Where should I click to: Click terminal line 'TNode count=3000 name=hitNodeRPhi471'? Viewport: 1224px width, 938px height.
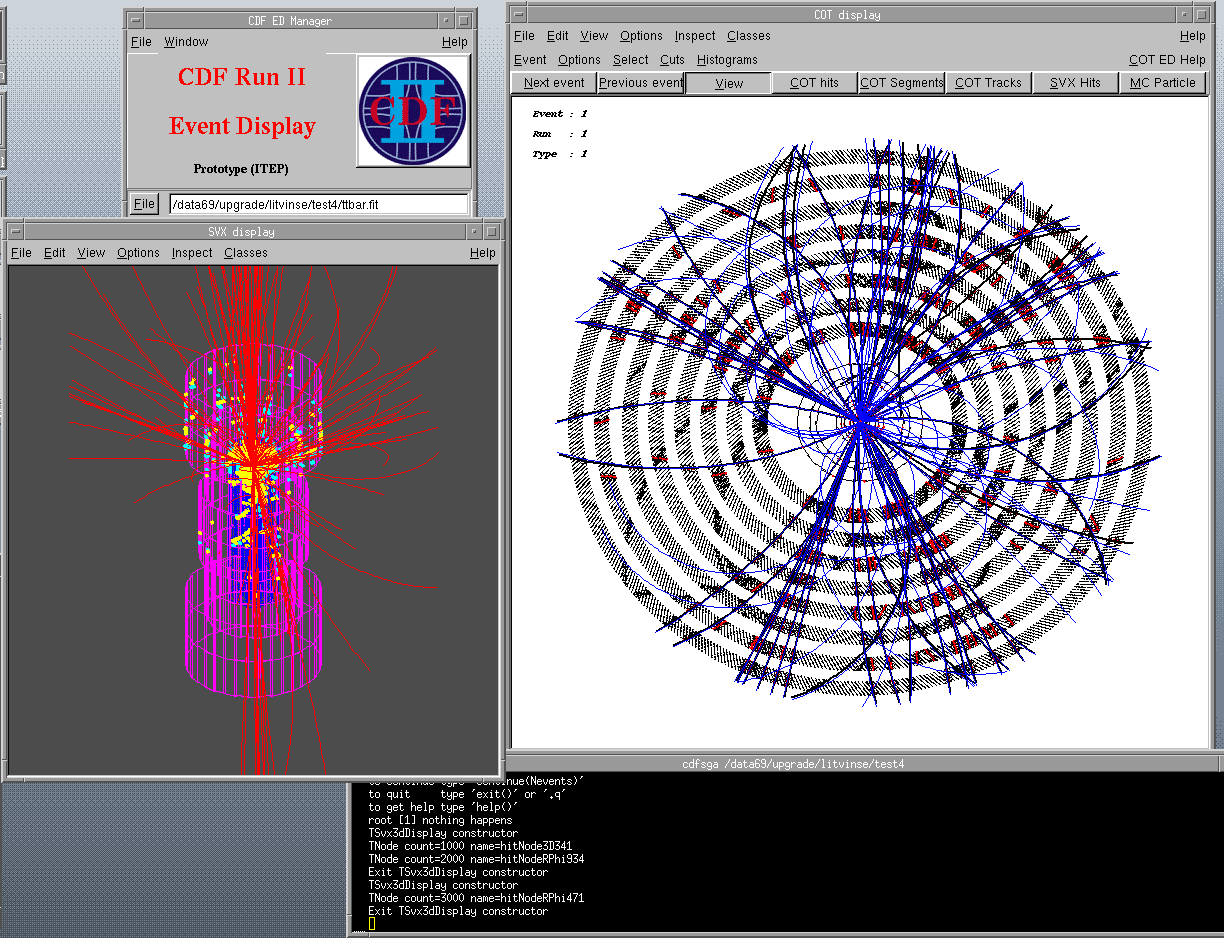point(476,898)
